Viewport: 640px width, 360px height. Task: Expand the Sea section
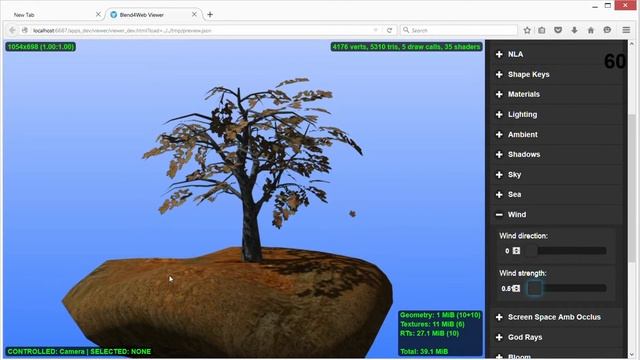(x=557, y=195)
